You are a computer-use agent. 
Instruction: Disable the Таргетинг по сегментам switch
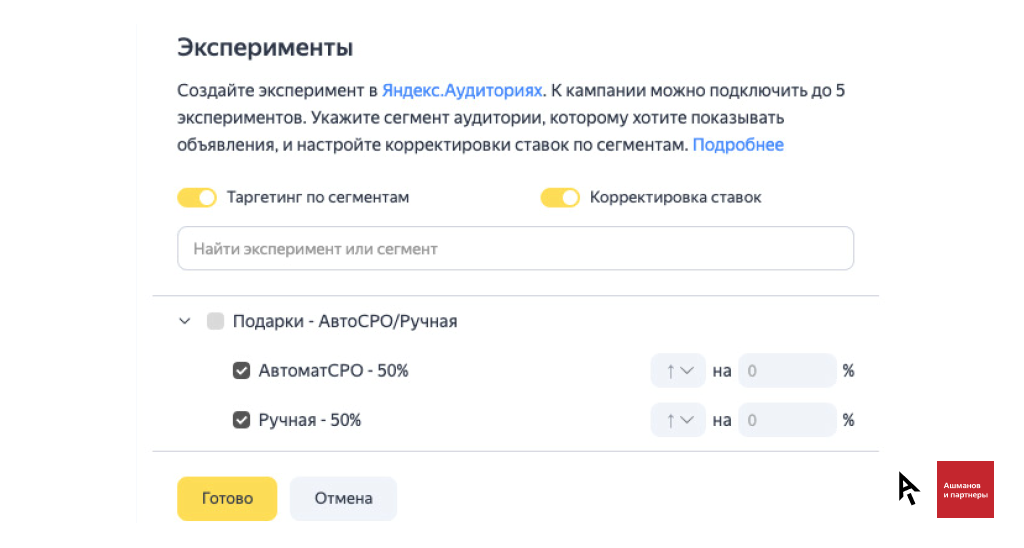pyautogui.click(x=197, y=197)
